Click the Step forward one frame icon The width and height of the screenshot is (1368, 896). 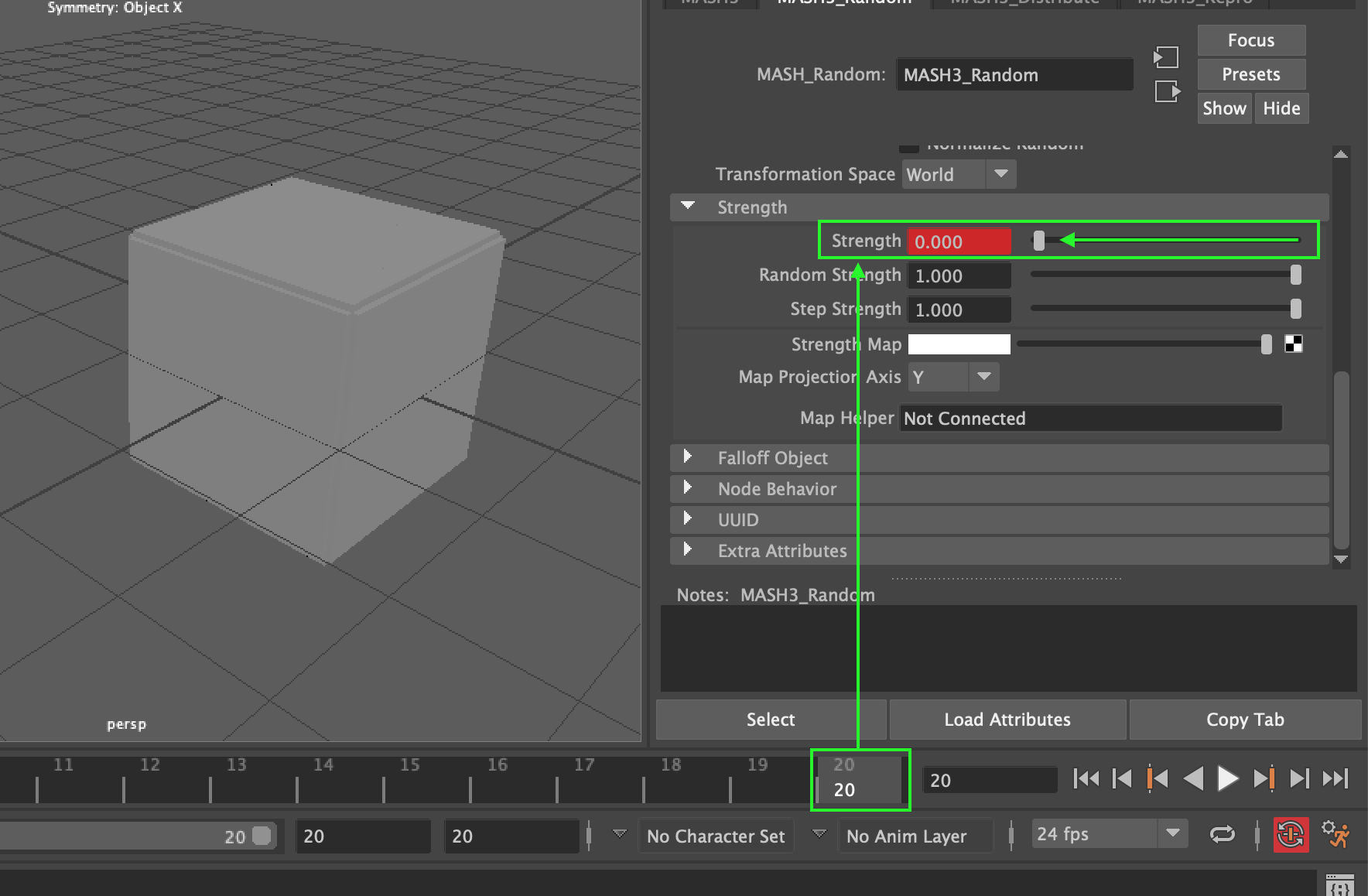pyautogui.click(x=1301, y=778)
